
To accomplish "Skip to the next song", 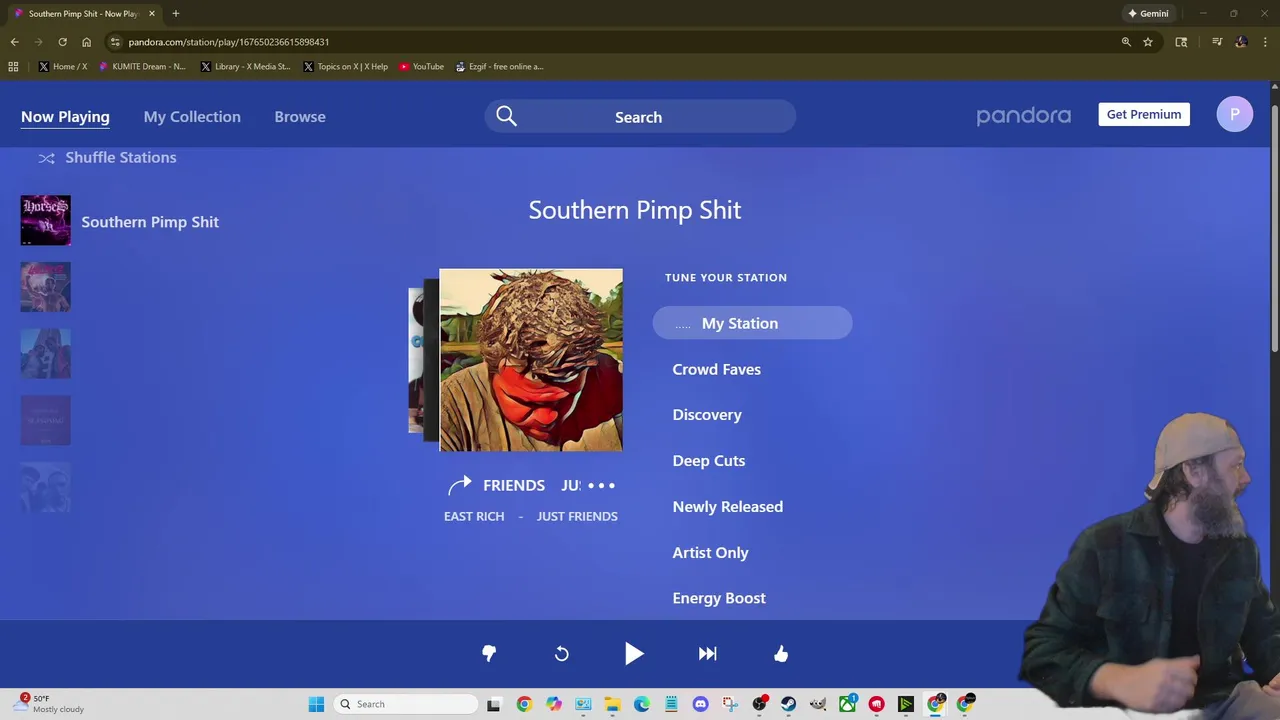I will (x=708, y=654).
